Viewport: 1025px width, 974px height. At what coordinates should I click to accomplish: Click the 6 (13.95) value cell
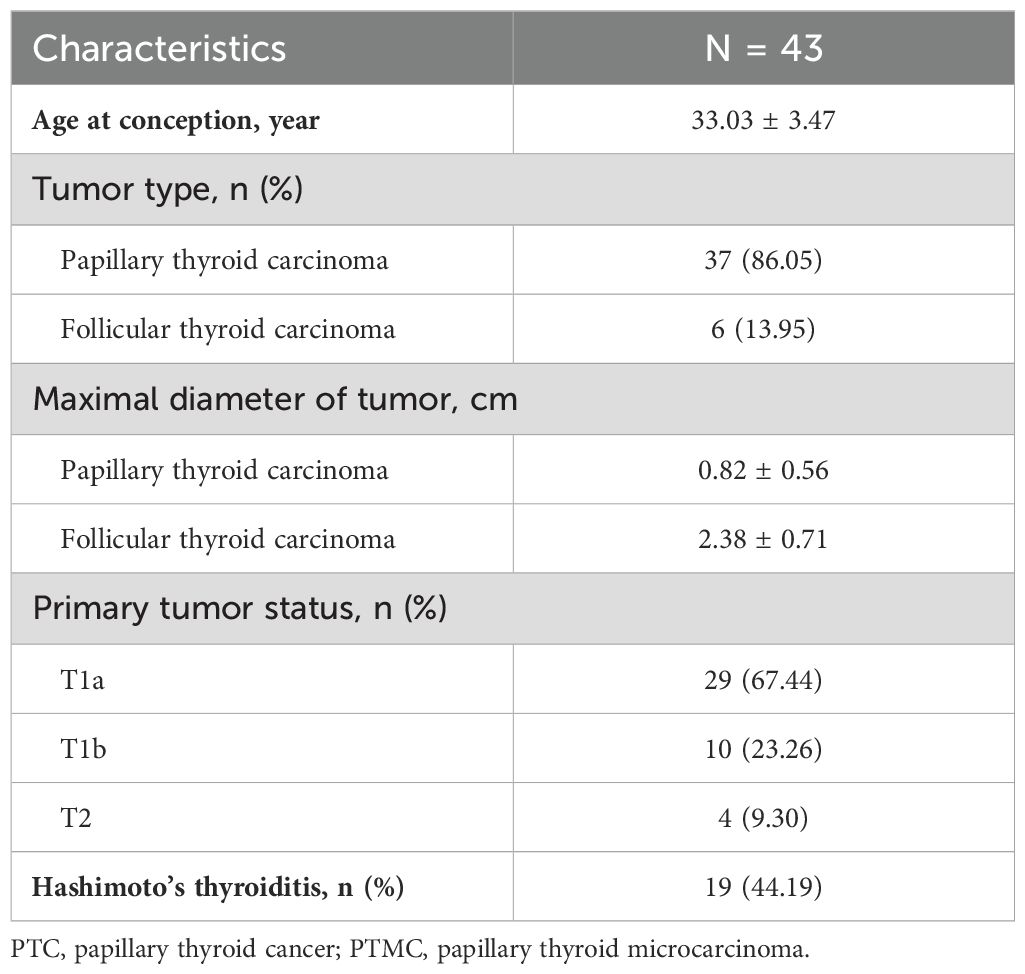pyautogui.click(x=764, y=329)
